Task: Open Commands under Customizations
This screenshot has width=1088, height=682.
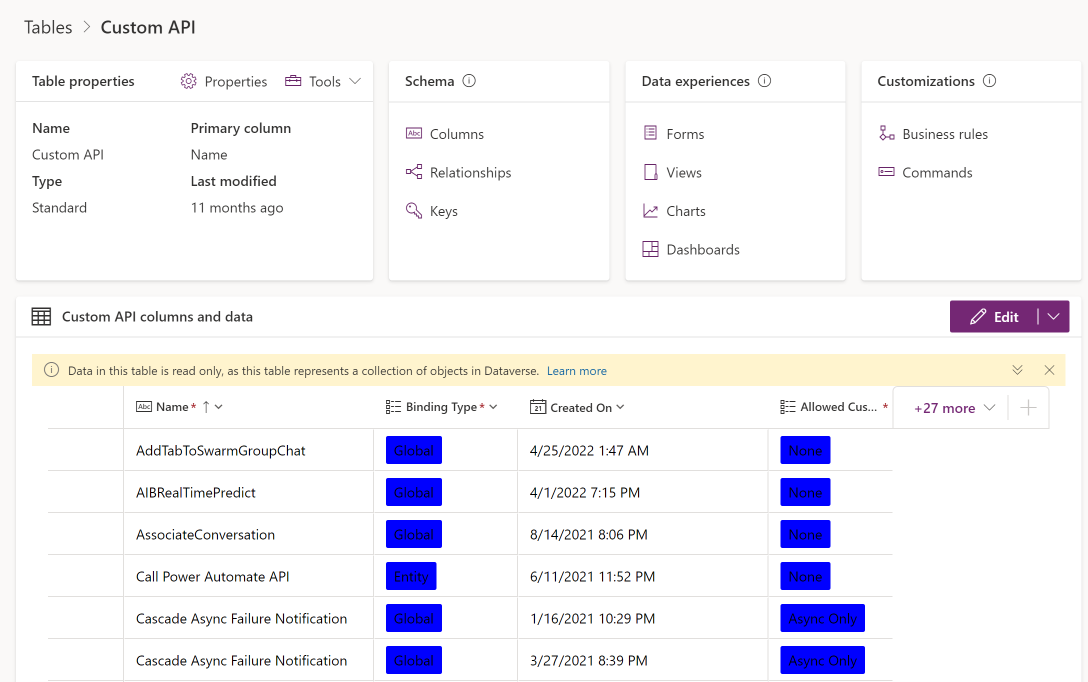Action: coord(936,172)
